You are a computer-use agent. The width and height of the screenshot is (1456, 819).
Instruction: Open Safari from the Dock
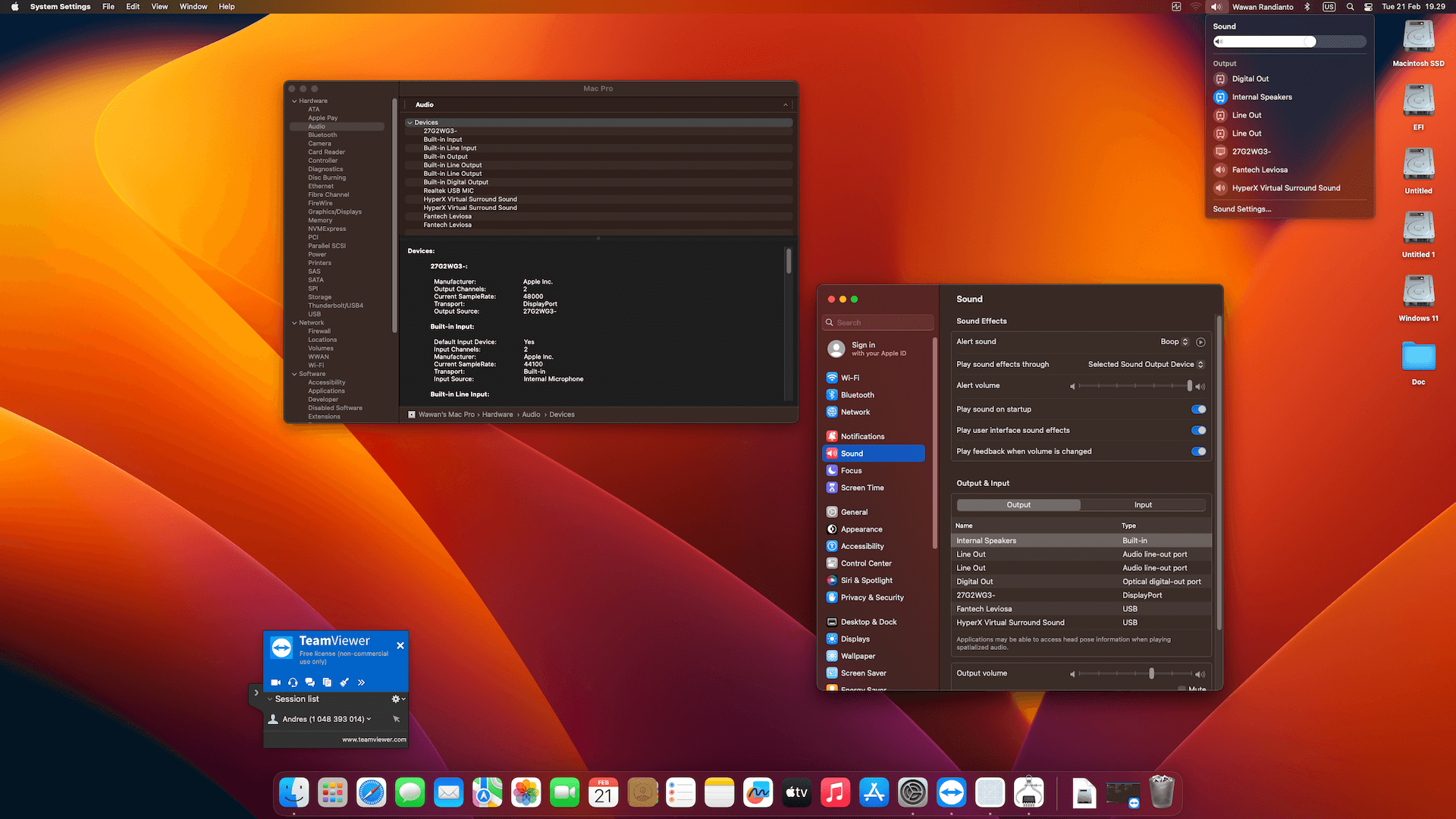(x=372, y=793)
